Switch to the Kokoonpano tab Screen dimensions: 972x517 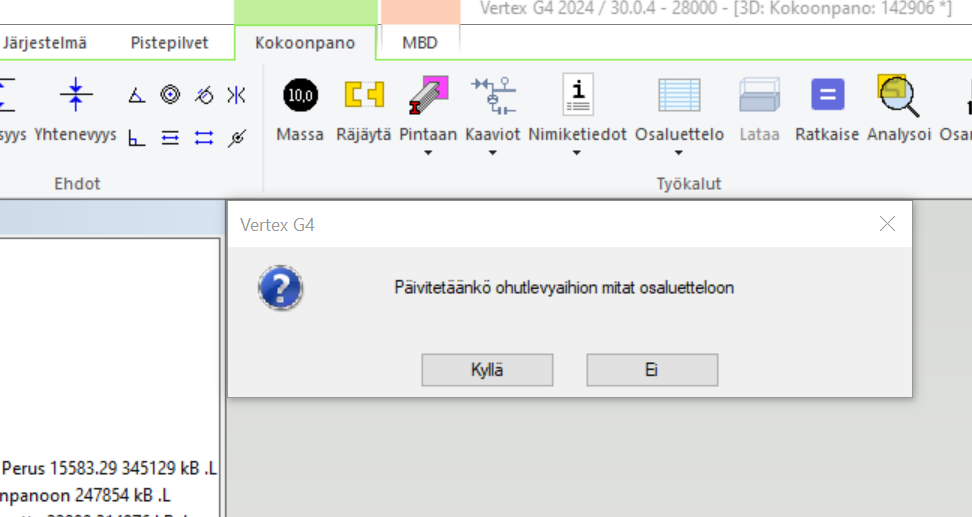tap(305, 43)
